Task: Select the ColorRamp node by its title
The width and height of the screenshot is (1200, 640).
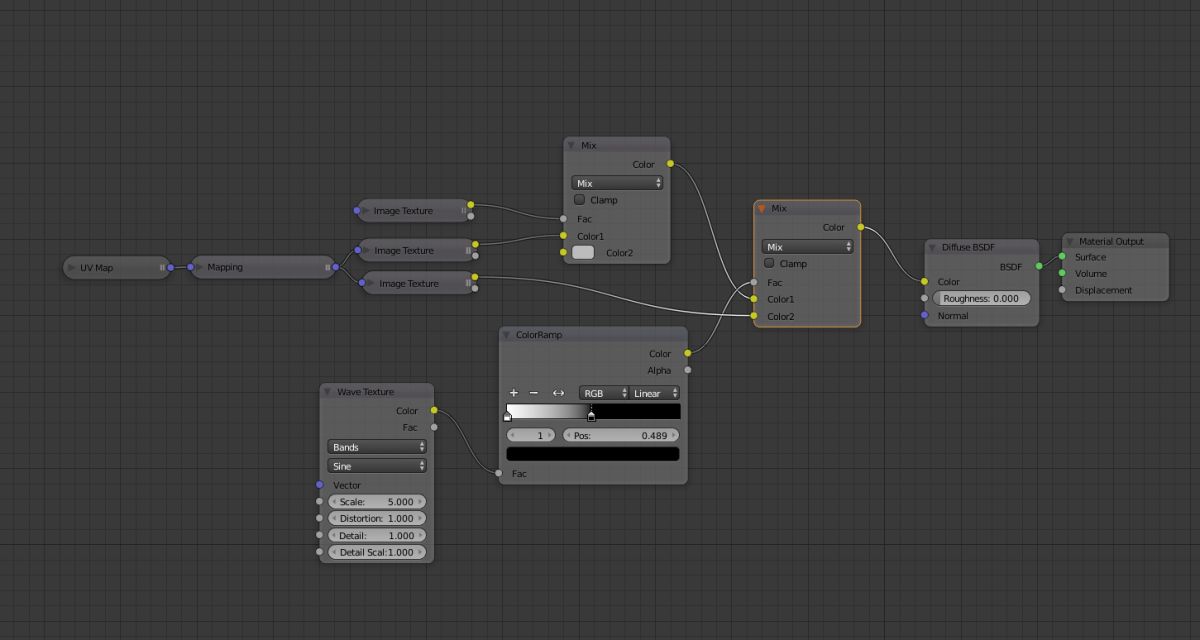Action: (x=539, y=335)
